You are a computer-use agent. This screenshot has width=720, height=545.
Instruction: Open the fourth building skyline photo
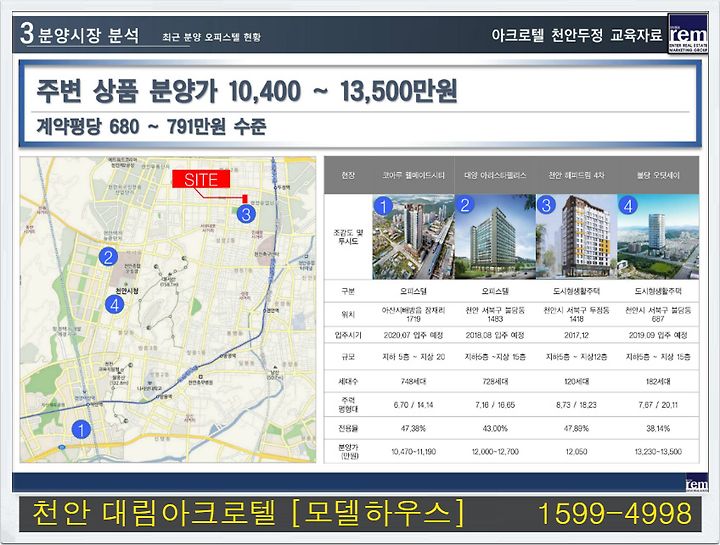click(658, 236)
